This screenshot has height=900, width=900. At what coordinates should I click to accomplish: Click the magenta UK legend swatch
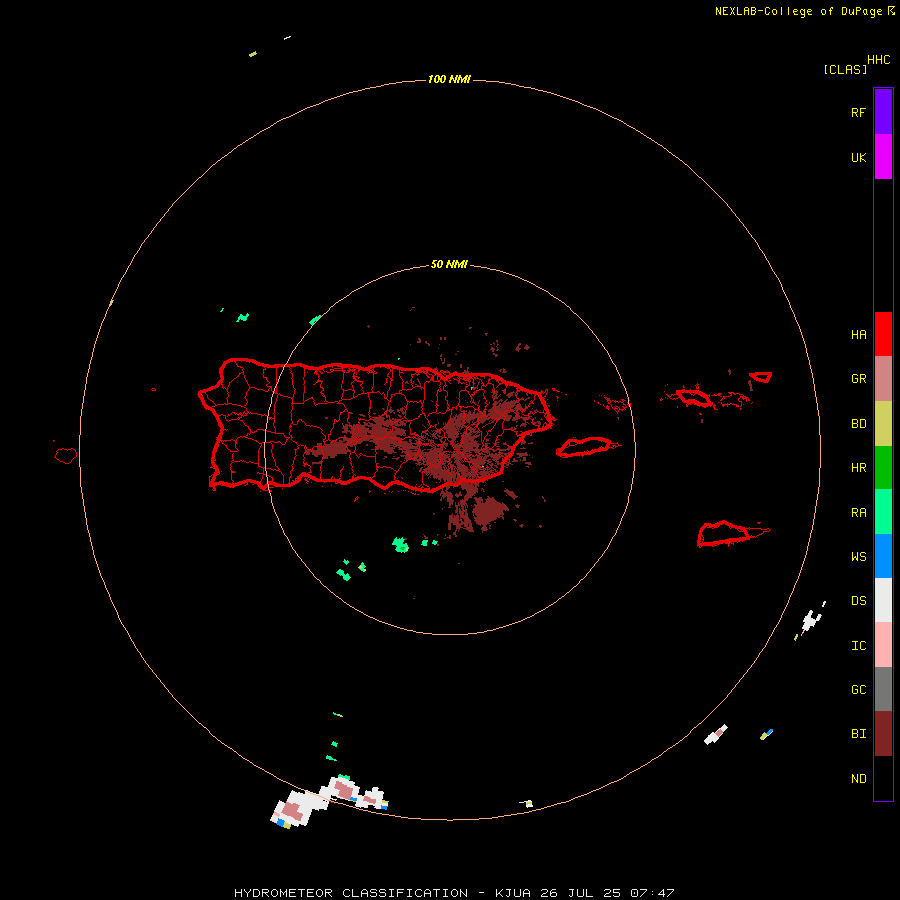click(x=883, y=157)
